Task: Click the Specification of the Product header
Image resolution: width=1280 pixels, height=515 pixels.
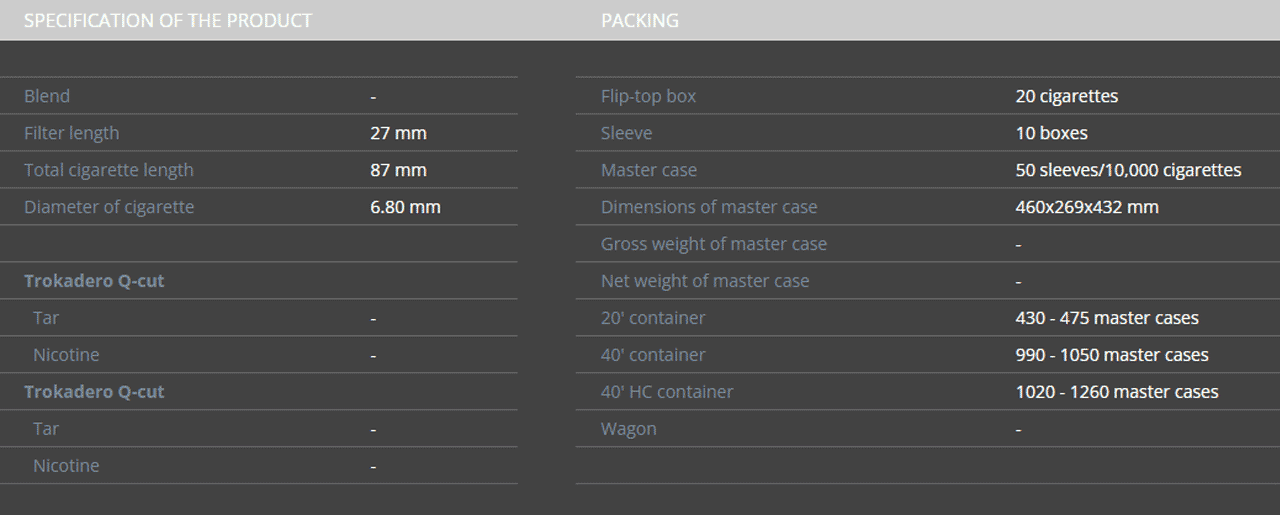Action: [x=168, y=20]
